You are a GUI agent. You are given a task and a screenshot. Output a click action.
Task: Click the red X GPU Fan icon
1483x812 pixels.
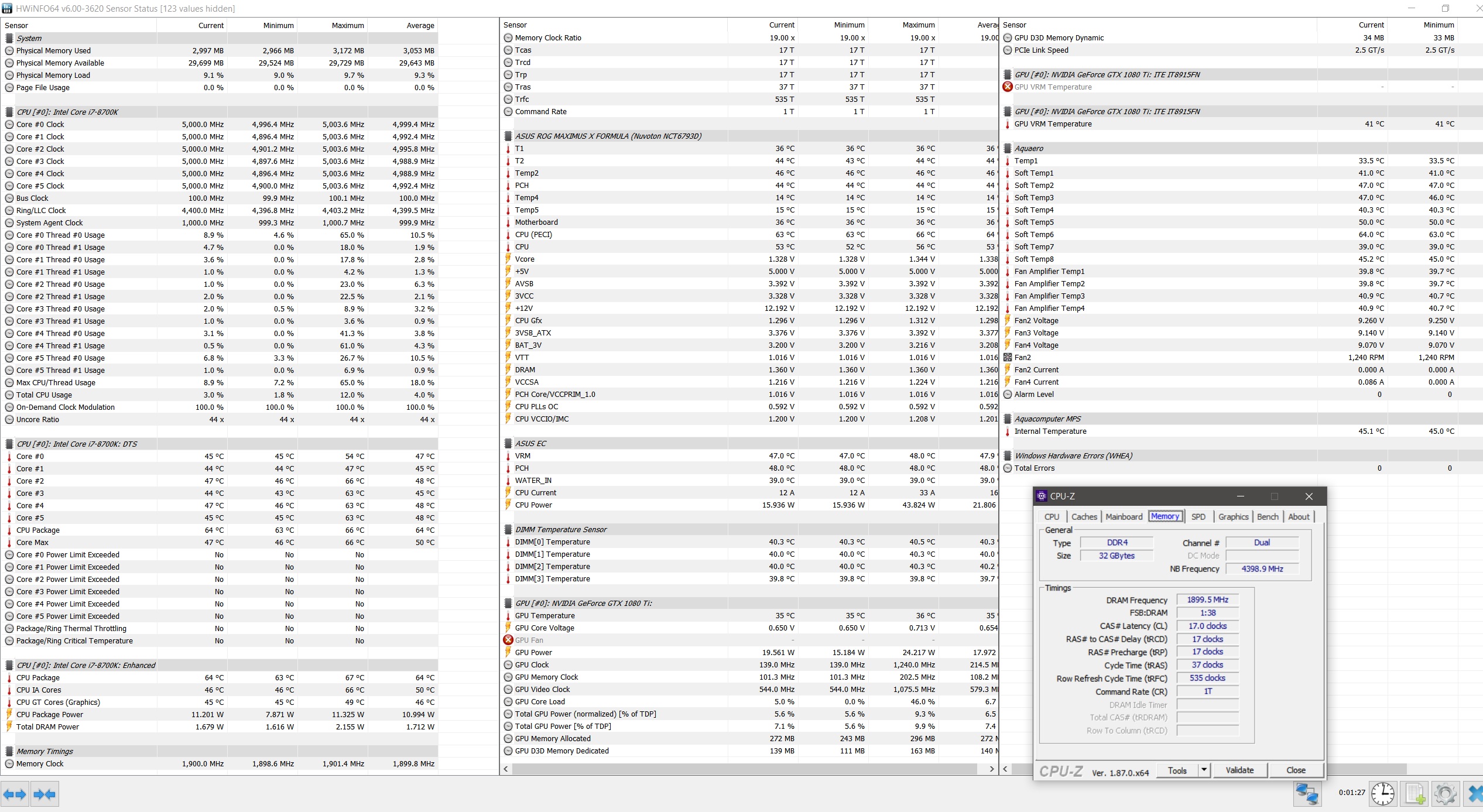[x=508, y=640]
